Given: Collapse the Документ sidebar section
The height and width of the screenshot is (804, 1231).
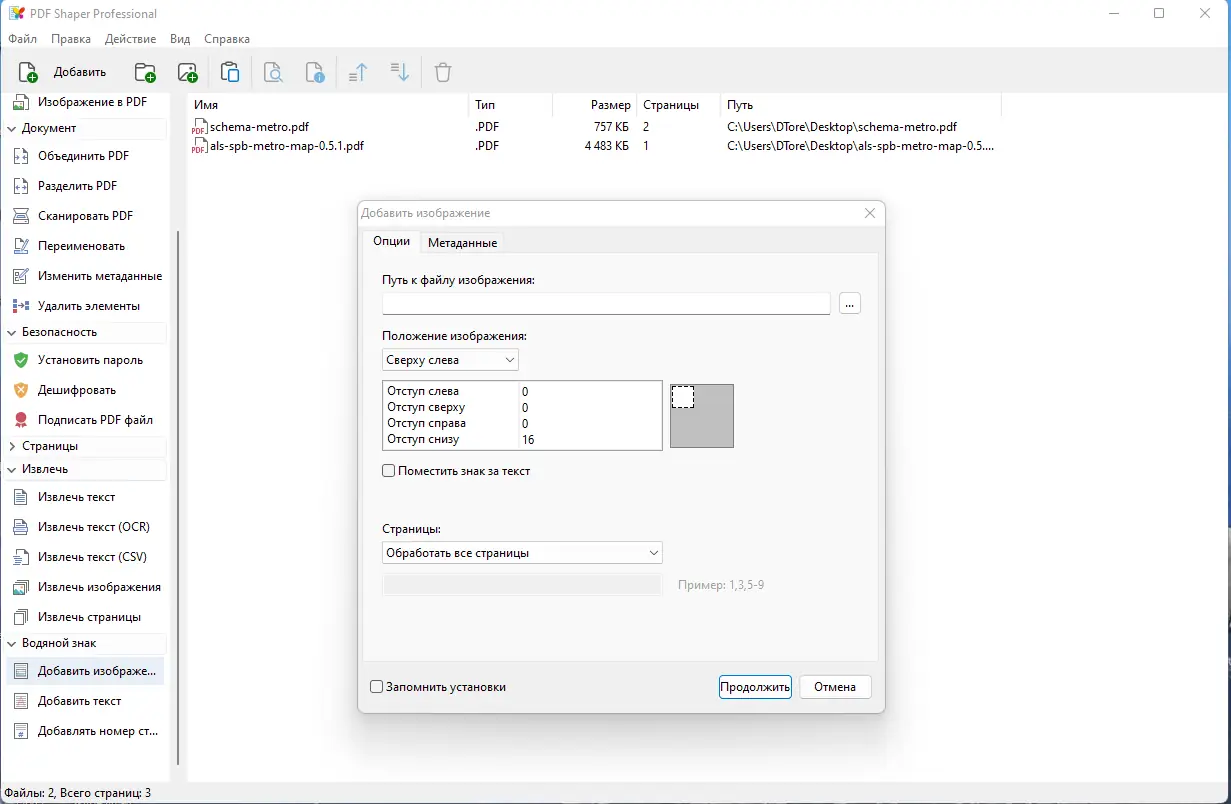Looking at the screenshot, I should click(x=12, y=128).
